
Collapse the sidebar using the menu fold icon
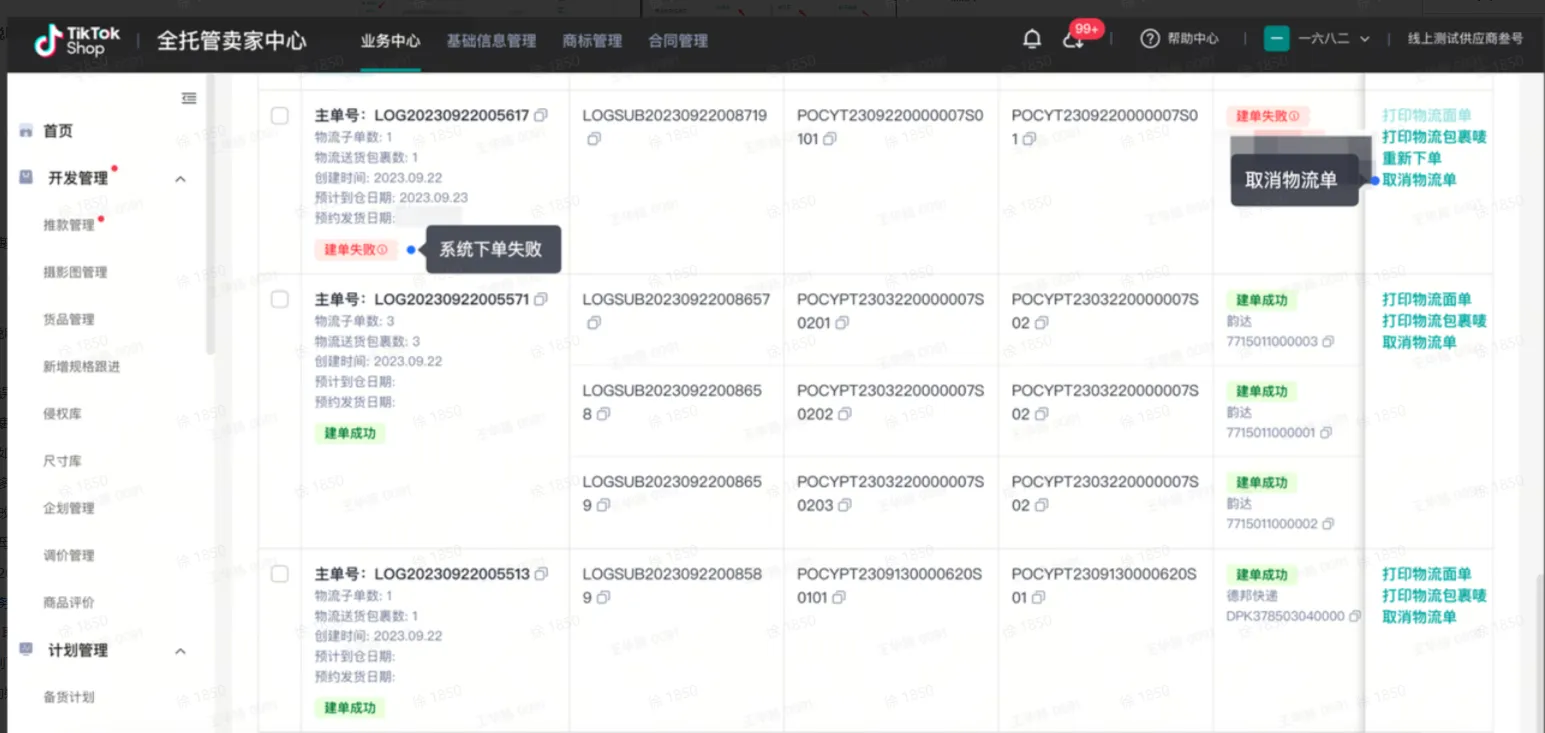pyautogui.click(x=189, y=98)
